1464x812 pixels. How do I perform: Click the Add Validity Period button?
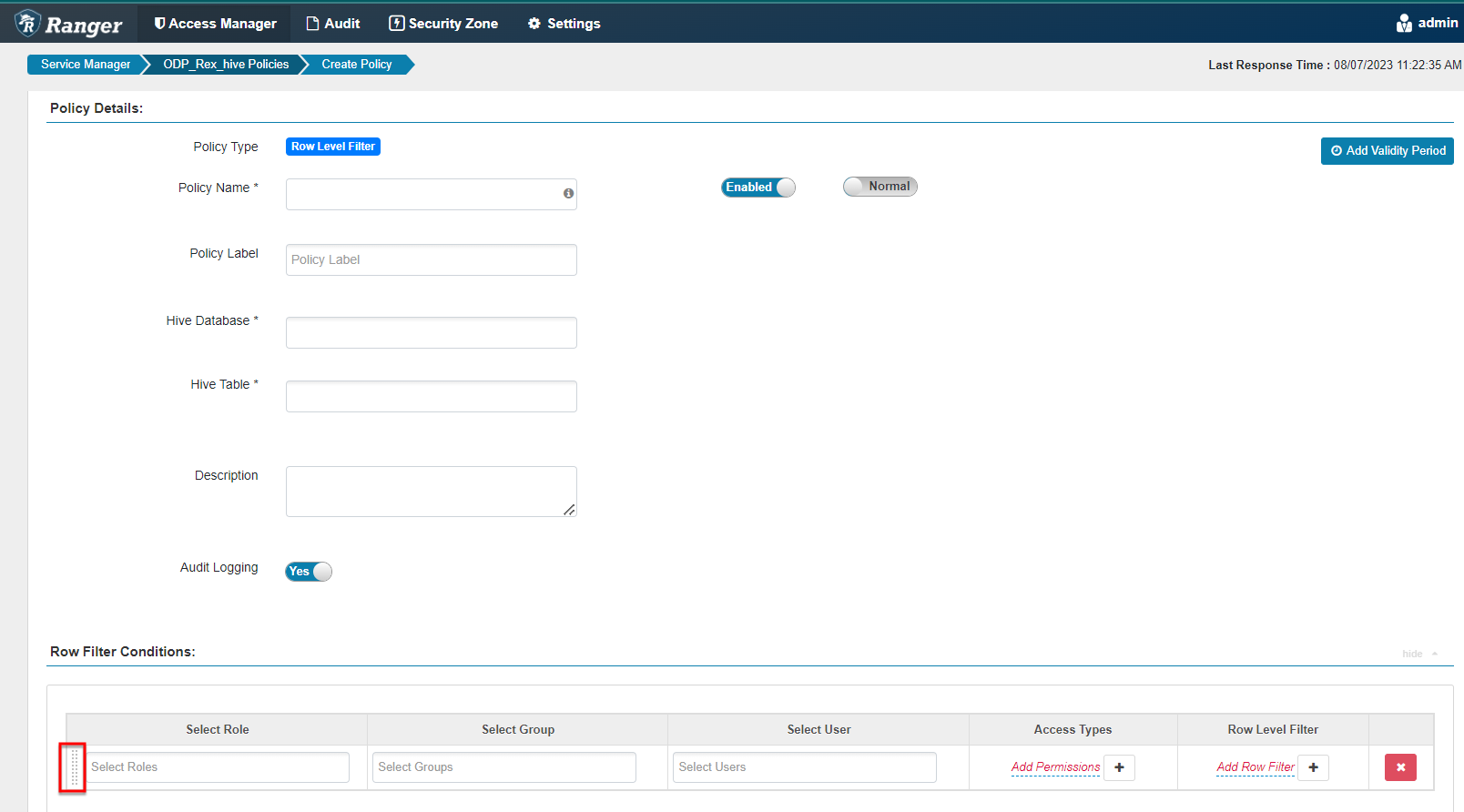point(1388,151)
